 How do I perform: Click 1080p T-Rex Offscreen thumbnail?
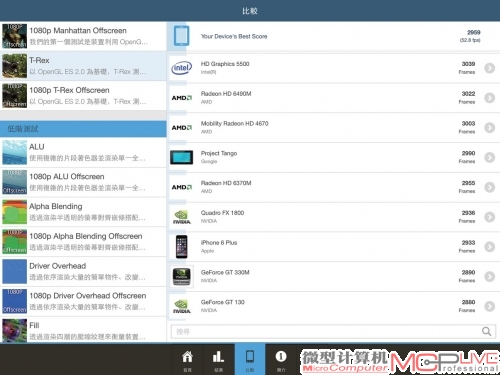point(14,96)
